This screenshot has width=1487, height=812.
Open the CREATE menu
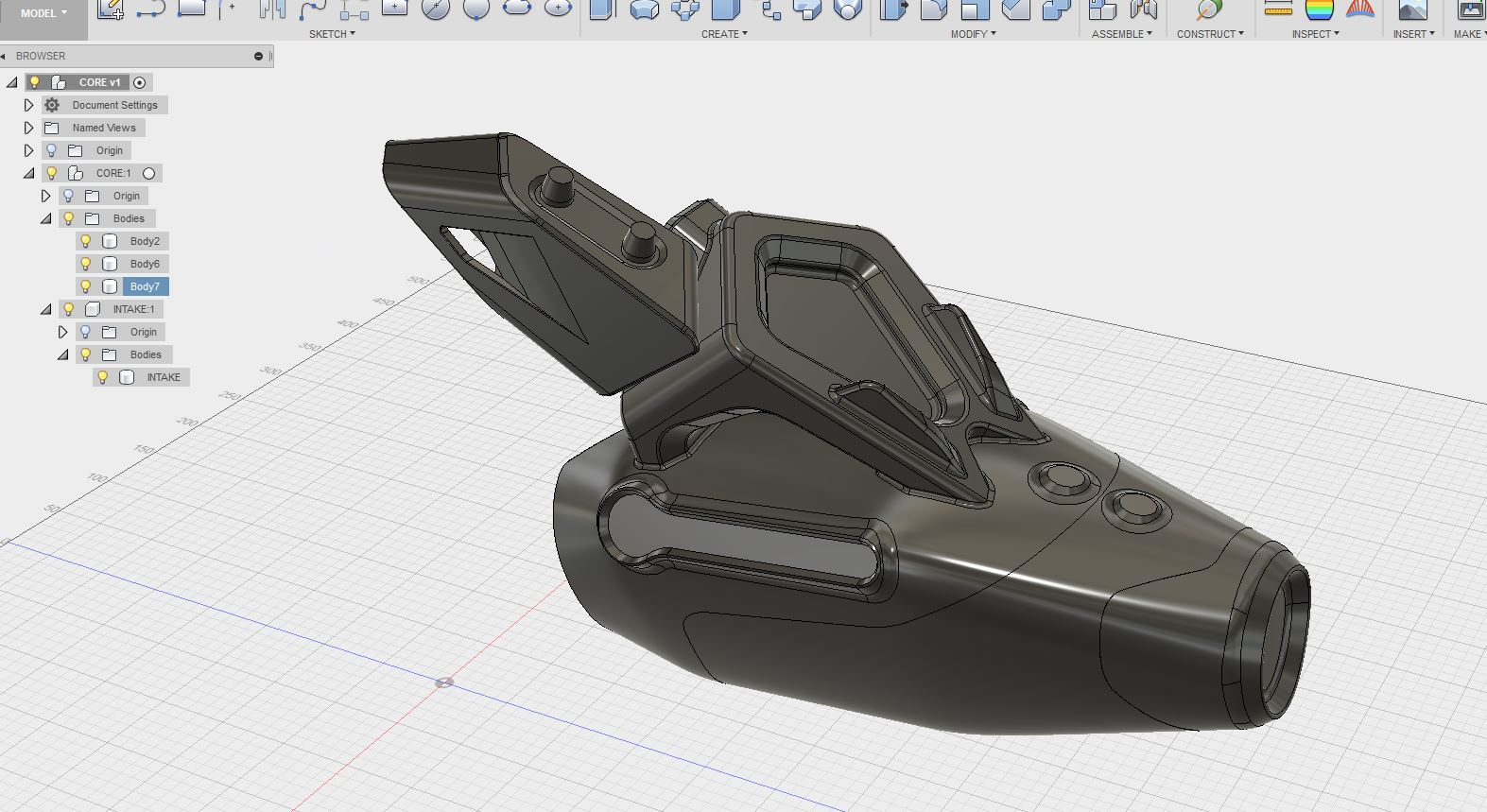click(724, 34)
